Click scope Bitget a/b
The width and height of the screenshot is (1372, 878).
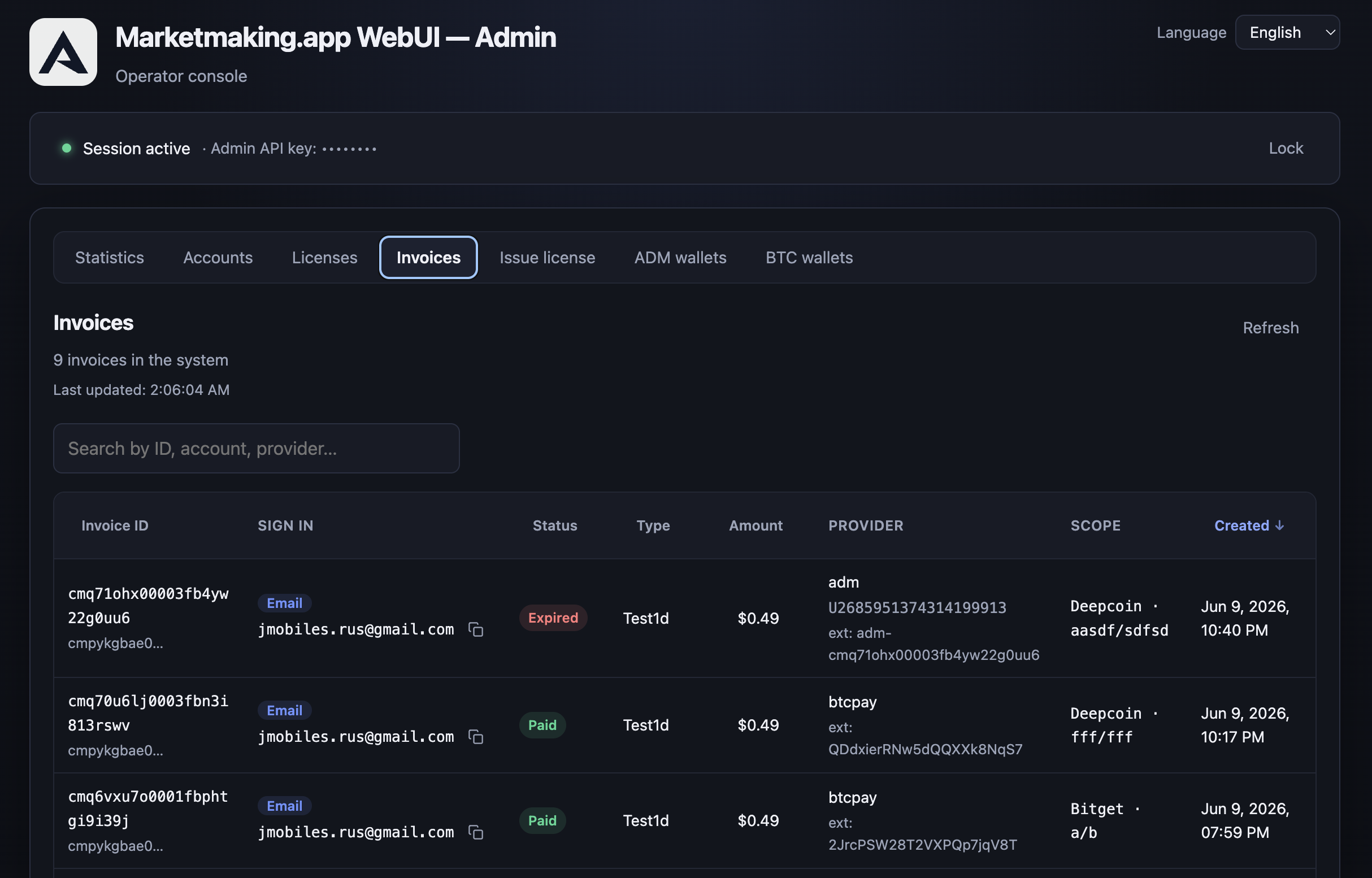[1105, 821]
